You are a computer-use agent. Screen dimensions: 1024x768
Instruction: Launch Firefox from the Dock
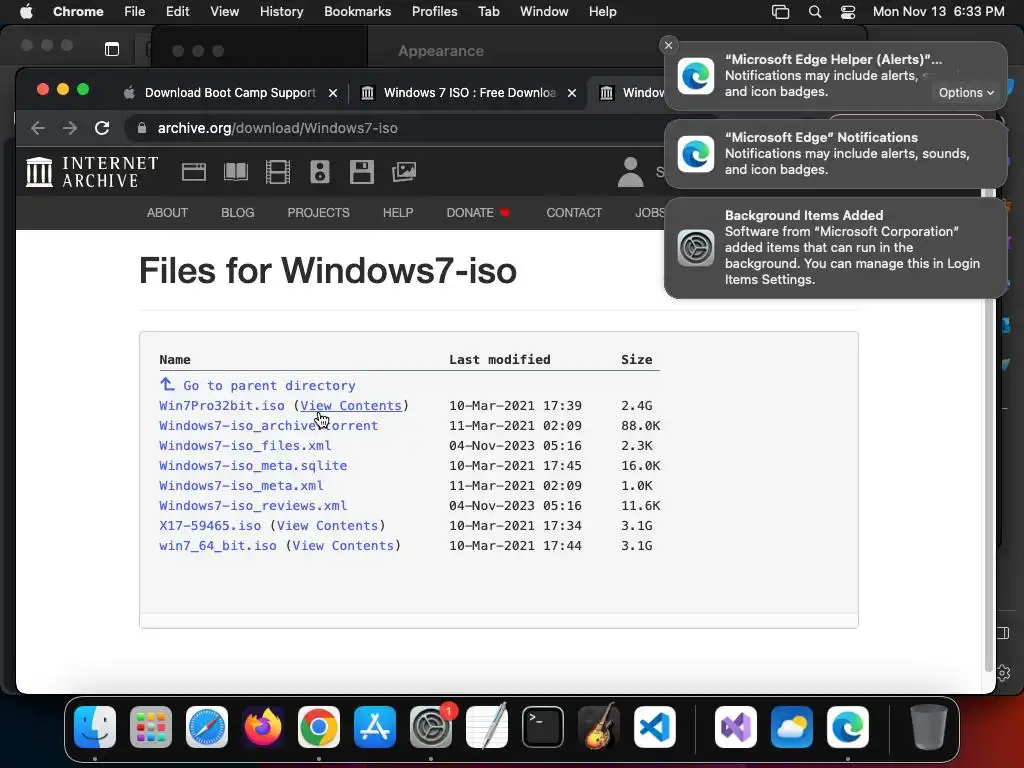point(263,727)
